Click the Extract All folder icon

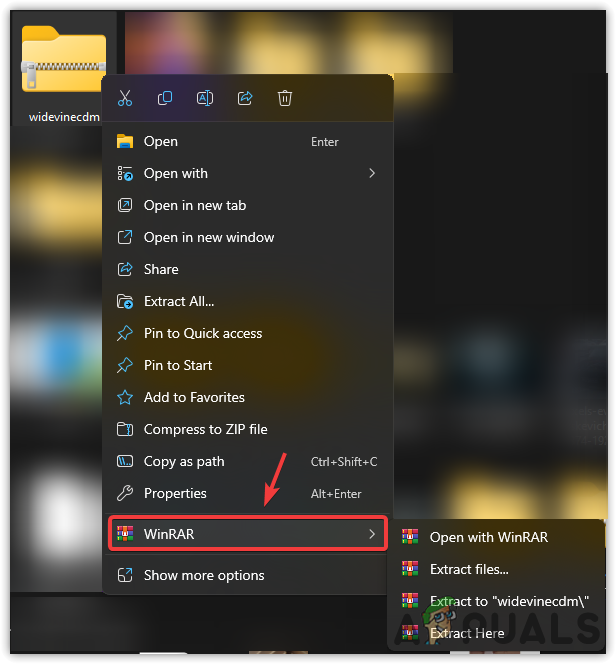(x=125, y=302)
